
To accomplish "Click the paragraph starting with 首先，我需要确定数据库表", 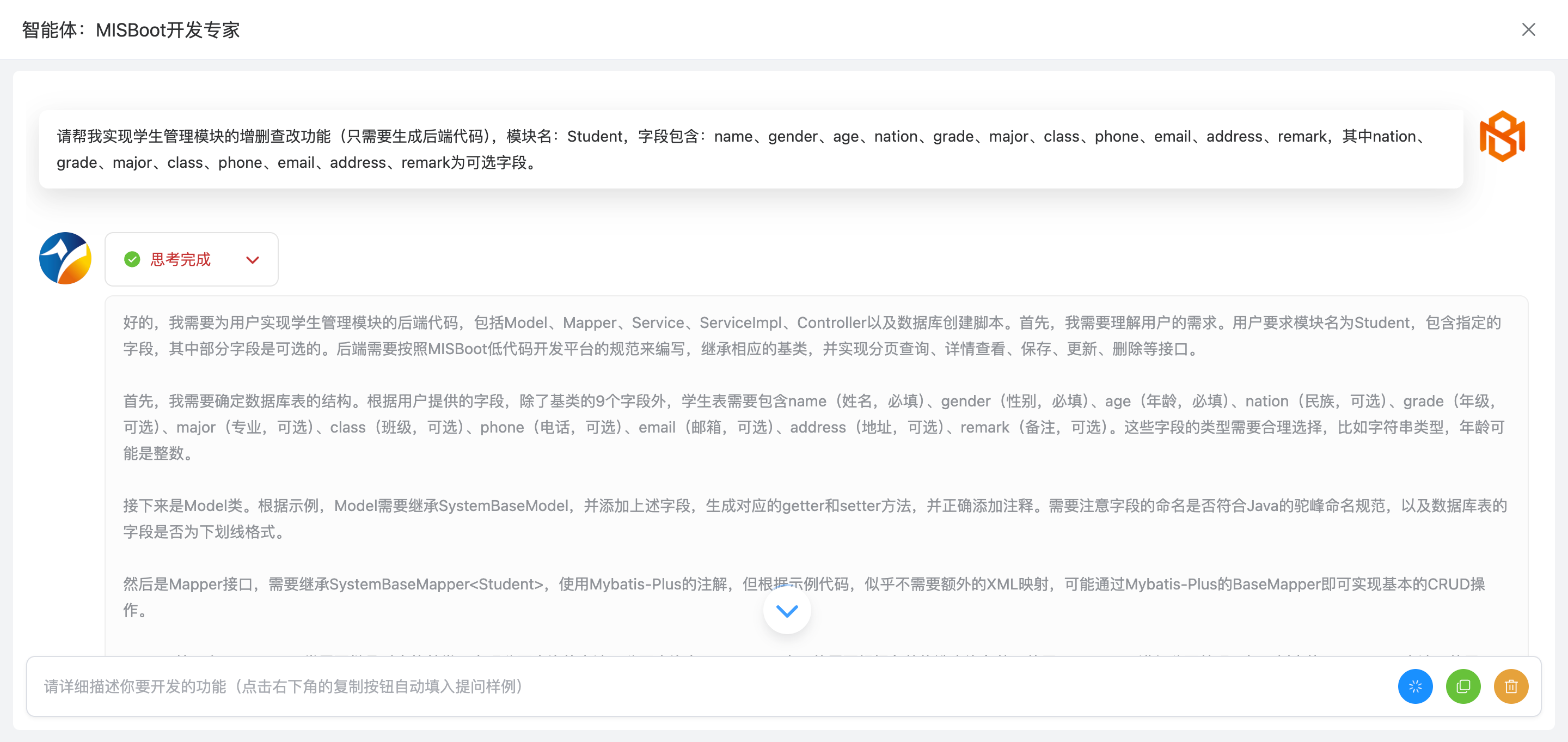I will 814,427.
